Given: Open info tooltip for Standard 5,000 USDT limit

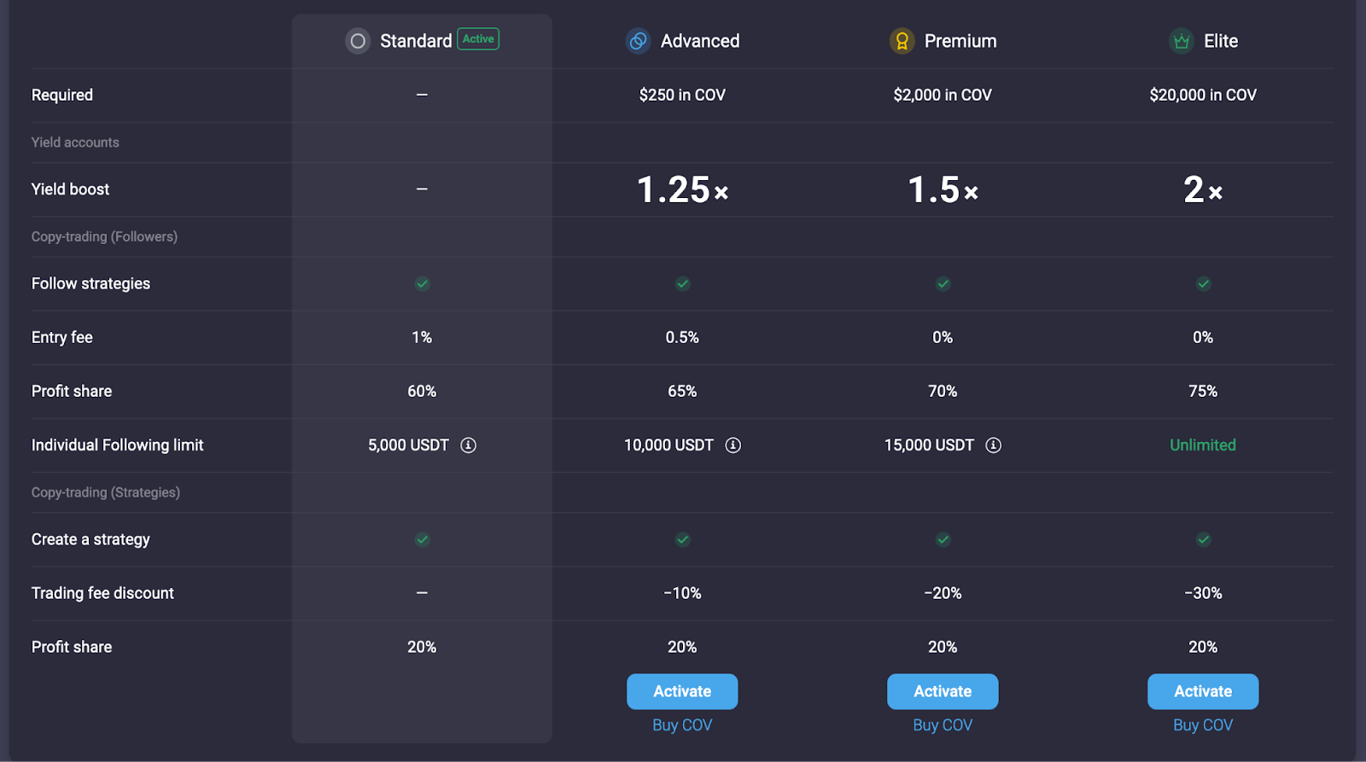Looking at the screenshot, I should (468, 444).
